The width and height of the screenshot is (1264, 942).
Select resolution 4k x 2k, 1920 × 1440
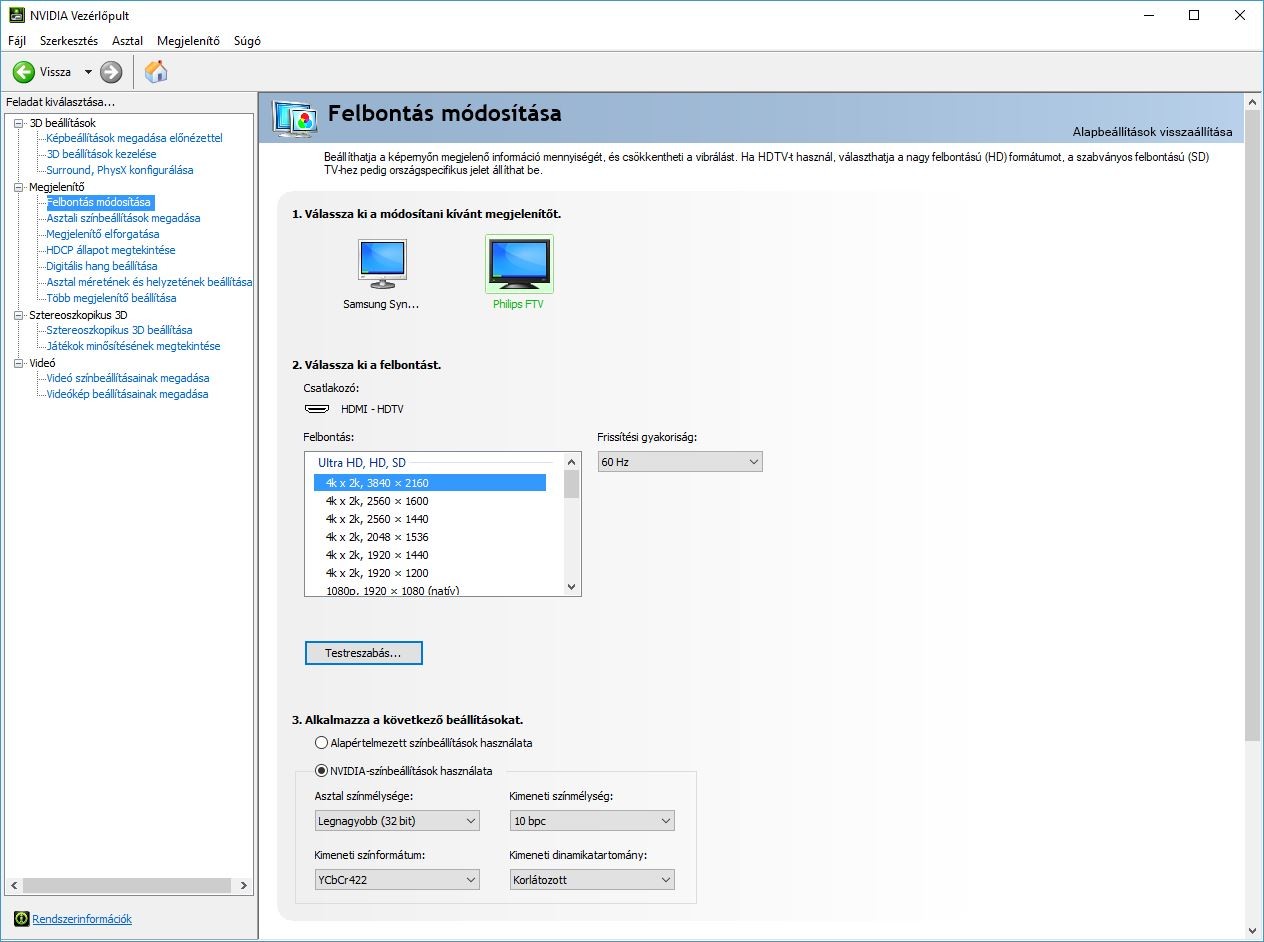point(430,555)
